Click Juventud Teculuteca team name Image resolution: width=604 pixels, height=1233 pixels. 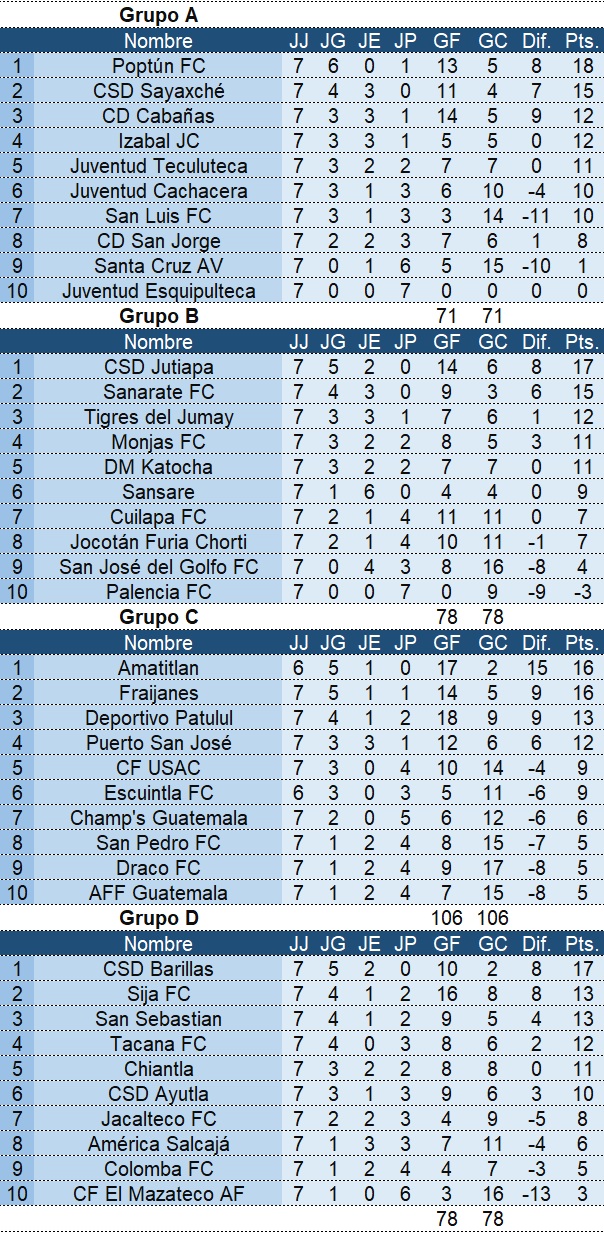[x=158, y=166]
